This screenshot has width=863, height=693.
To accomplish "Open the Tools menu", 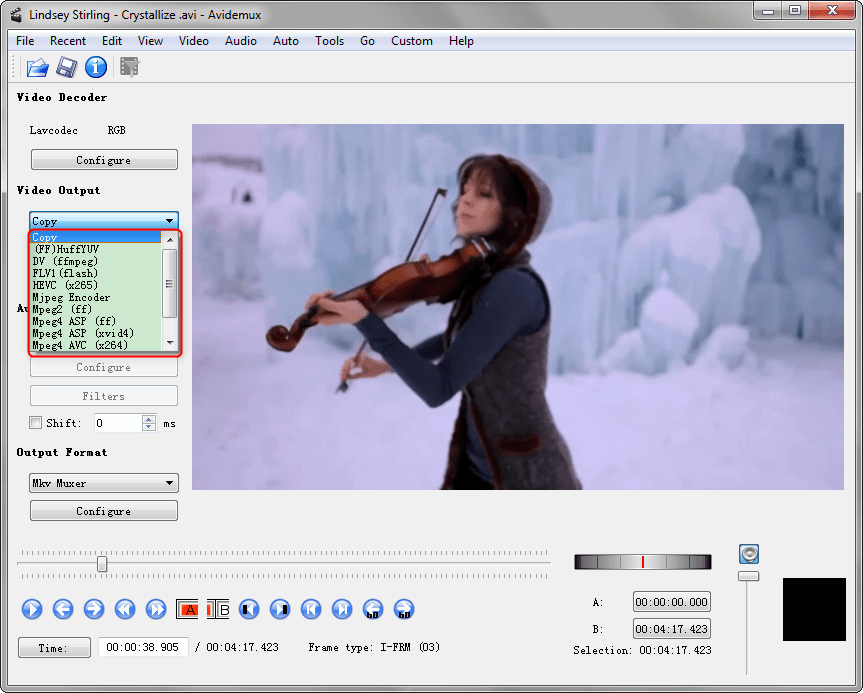I will tap(329, 41).
